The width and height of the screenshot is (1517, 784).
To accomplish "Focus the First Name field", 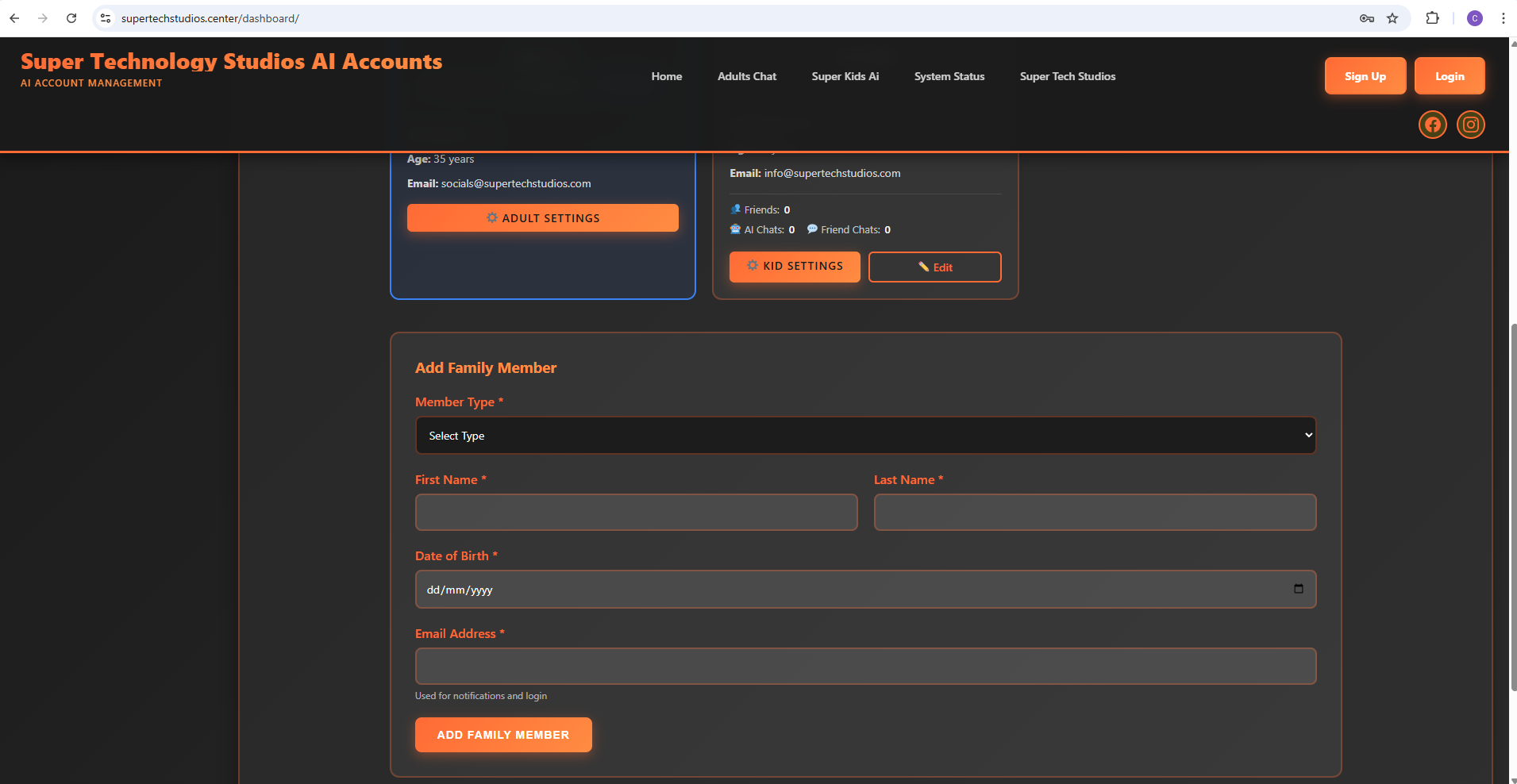I will point(636,512).
